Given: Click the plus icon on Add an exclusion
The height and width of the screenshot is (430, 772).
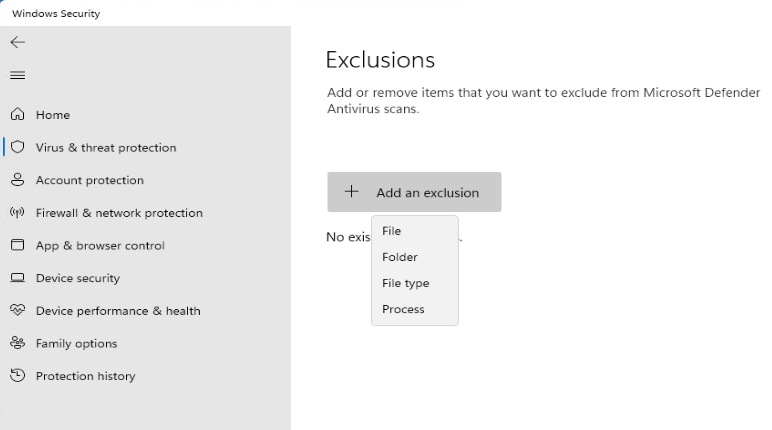Looking at the screenshot, I should 351,192.
